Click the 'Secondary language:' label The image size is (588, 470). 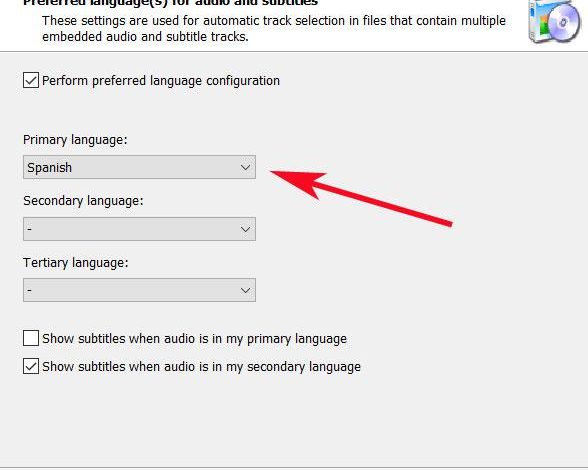83,201
